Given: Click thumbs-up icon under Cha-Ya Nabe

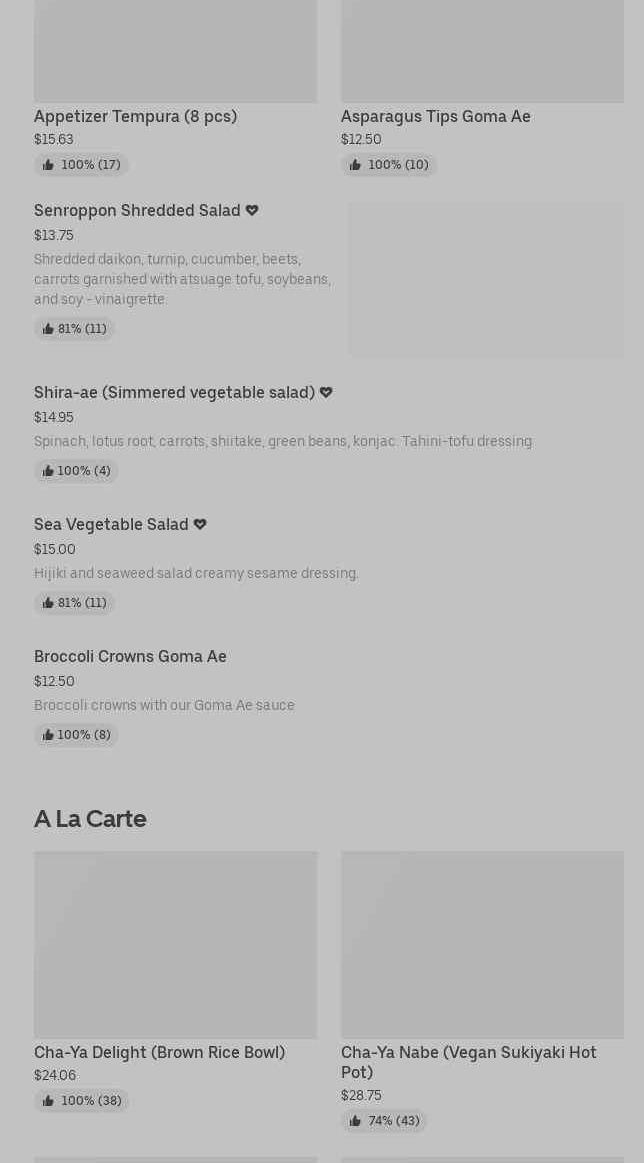Looking at the screenshot, I should [355, 1121].
